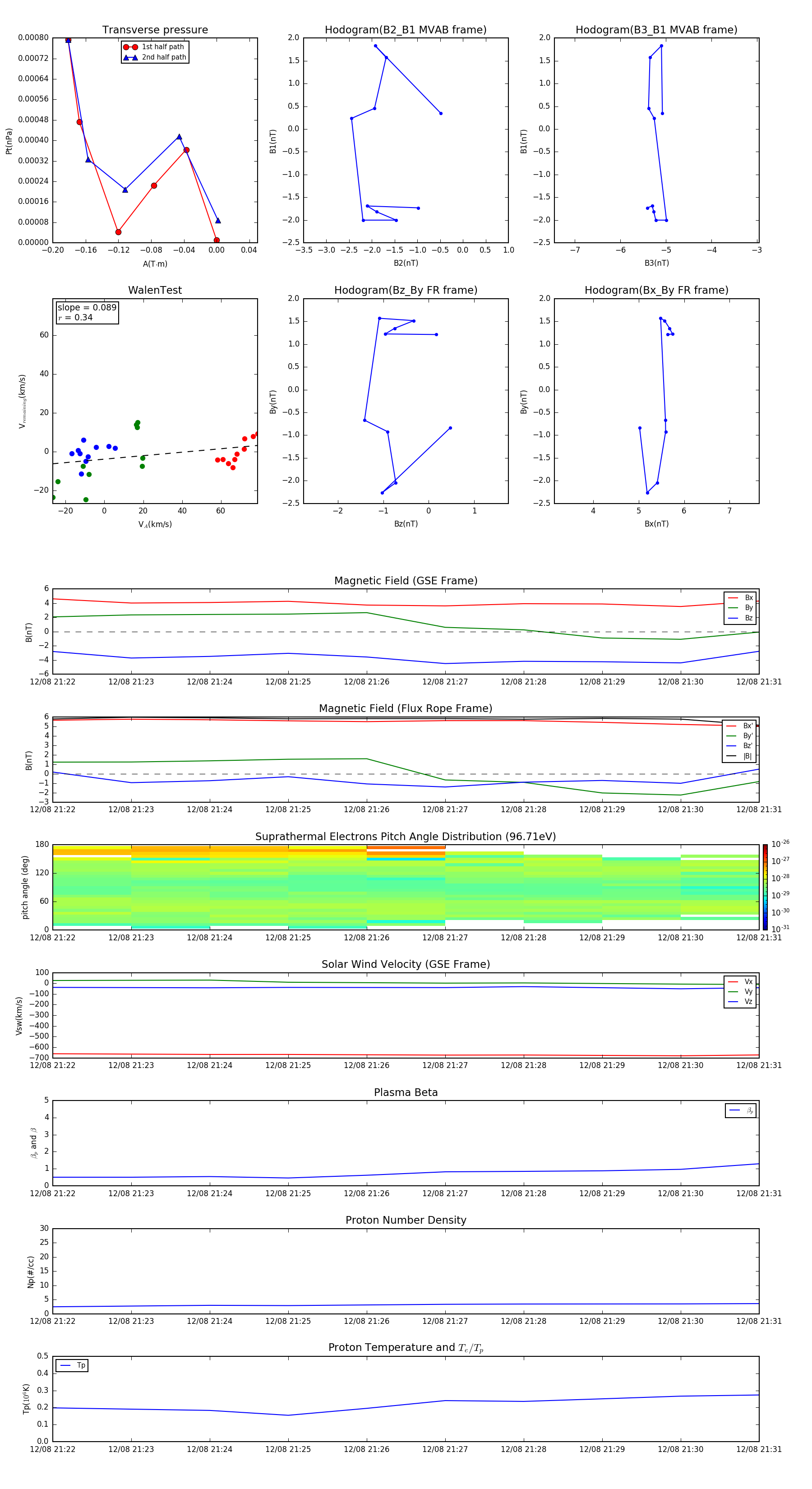The height and width of the screenshot is (1489, 812).
Task: Click the 'Hodogram(Bx_By FR frame)' title
Action: pyautogui.click(x=656, y=290)
